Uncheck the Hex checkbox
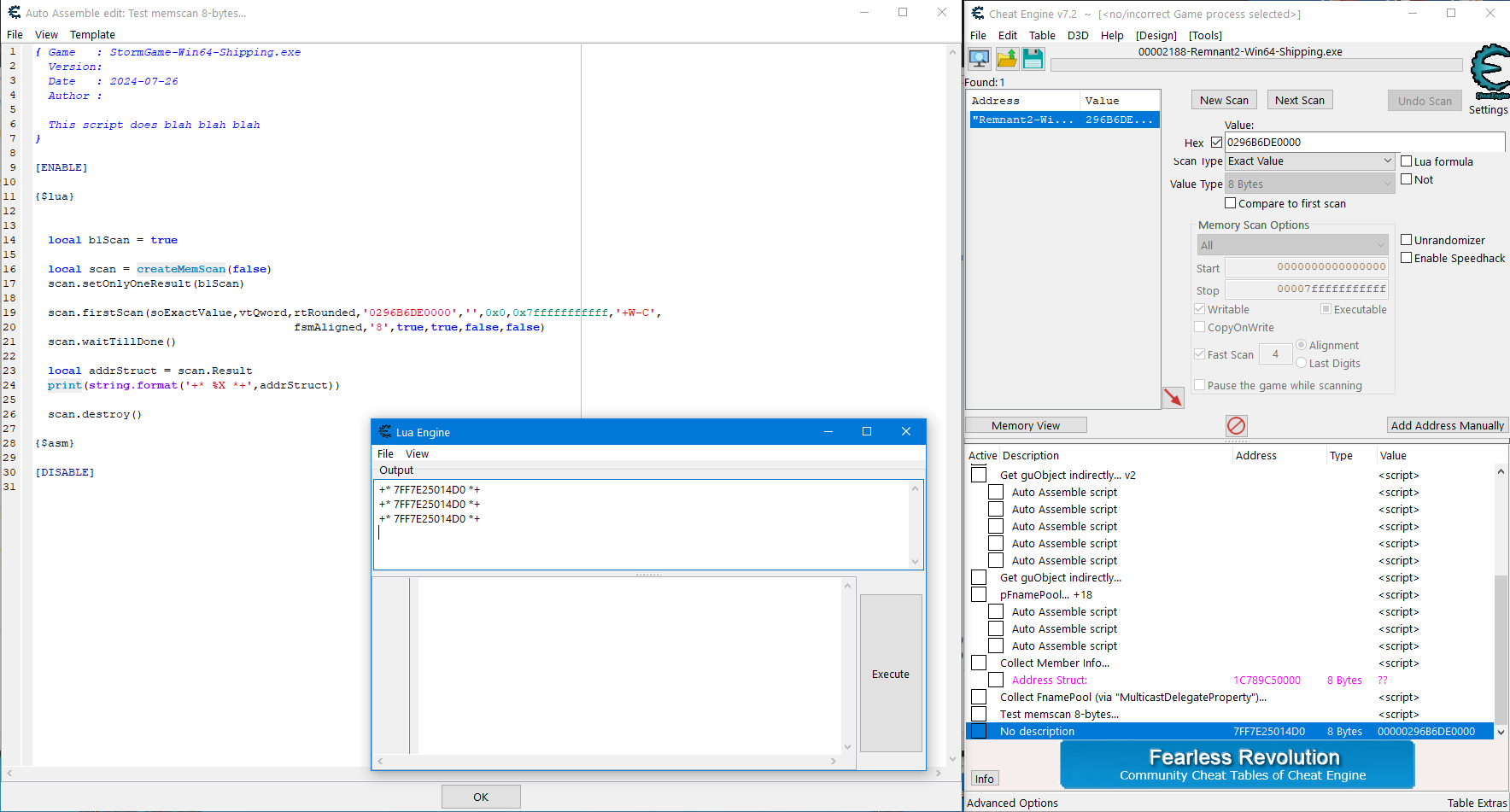This screenshot has width=1510, height=812. [1216, 143]
